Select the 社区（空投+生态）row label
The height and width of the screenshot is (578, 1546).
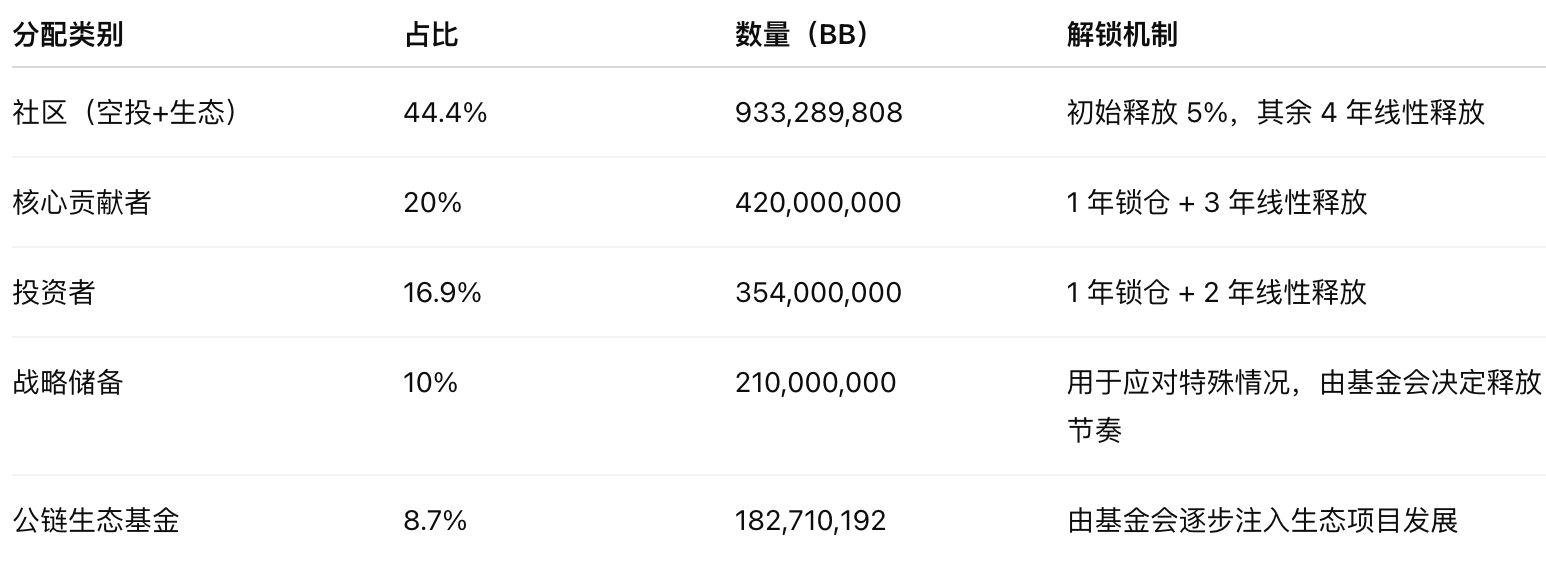point(126,113)
